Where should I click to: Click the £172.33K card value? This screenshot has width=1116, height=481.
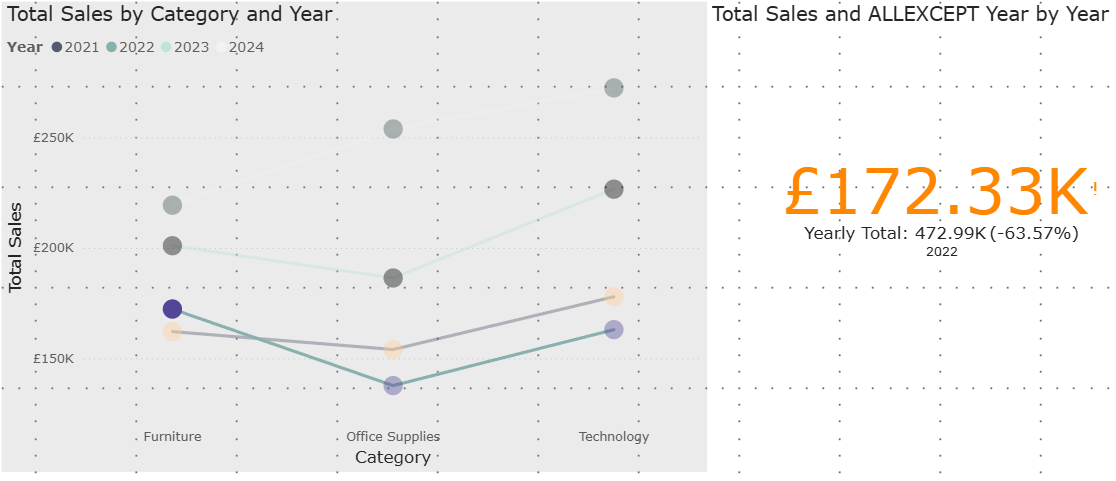click(x=935, y=192)
